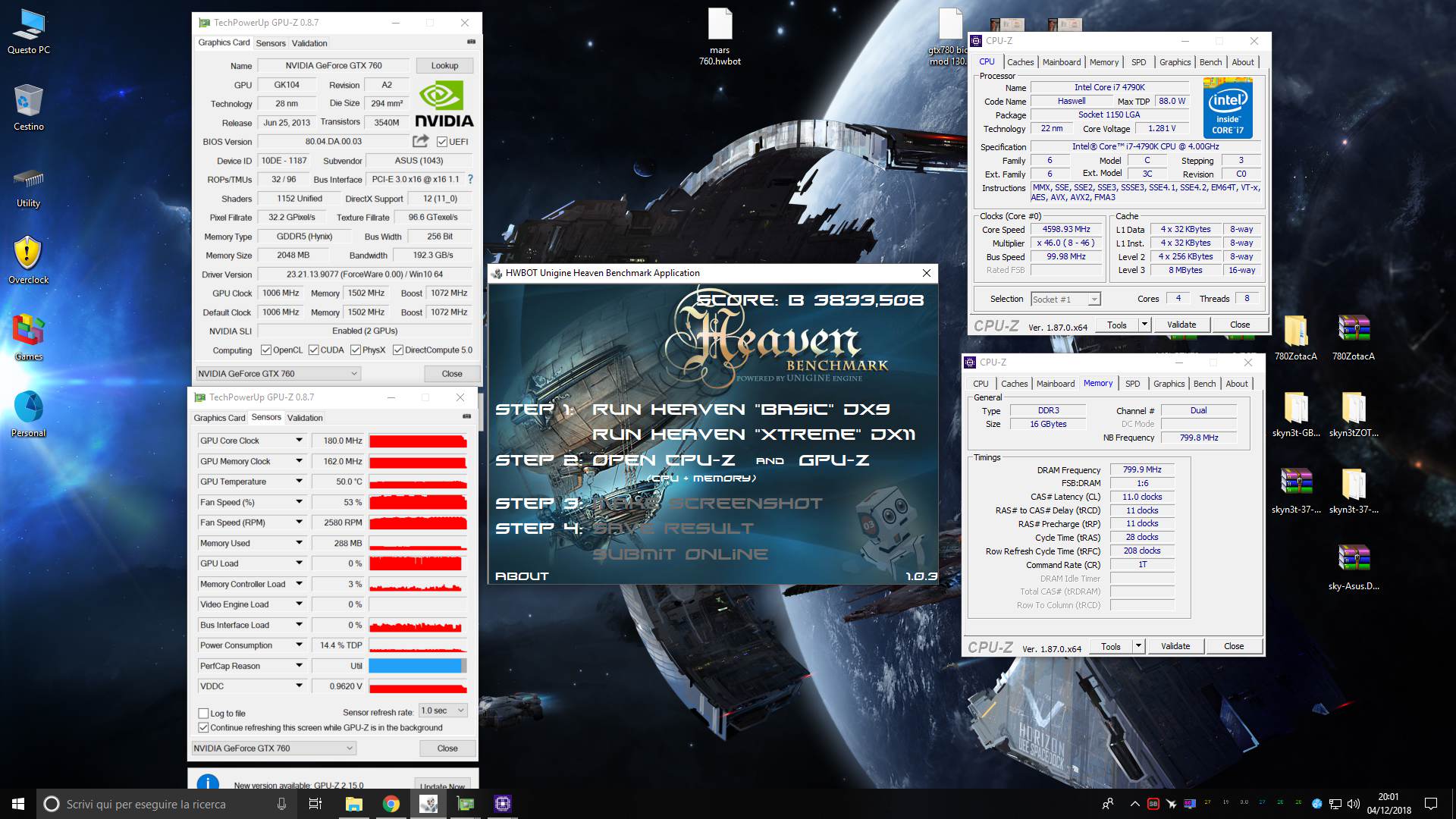Click RUN HEAVEN "XTREME" DX11 option
The image size is (1456, 819).
(753, 435)
